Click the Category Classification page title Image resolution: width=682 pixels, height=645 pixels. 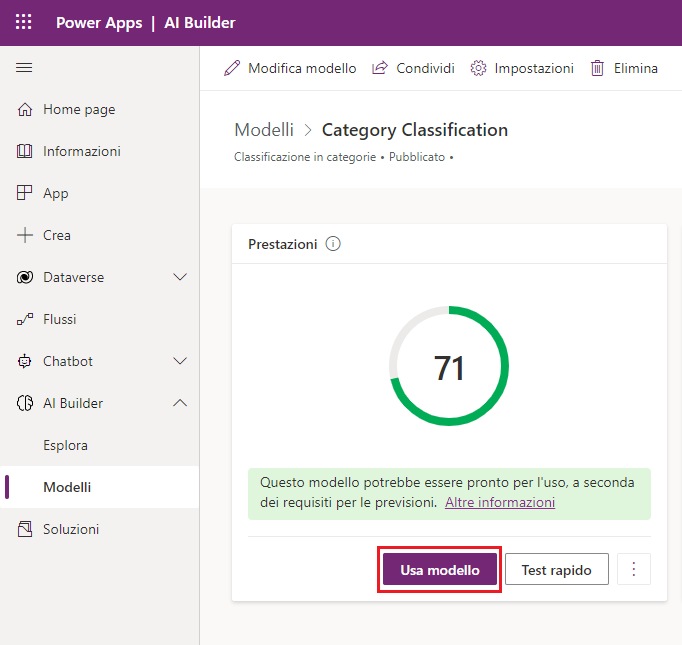click(415, 130)
